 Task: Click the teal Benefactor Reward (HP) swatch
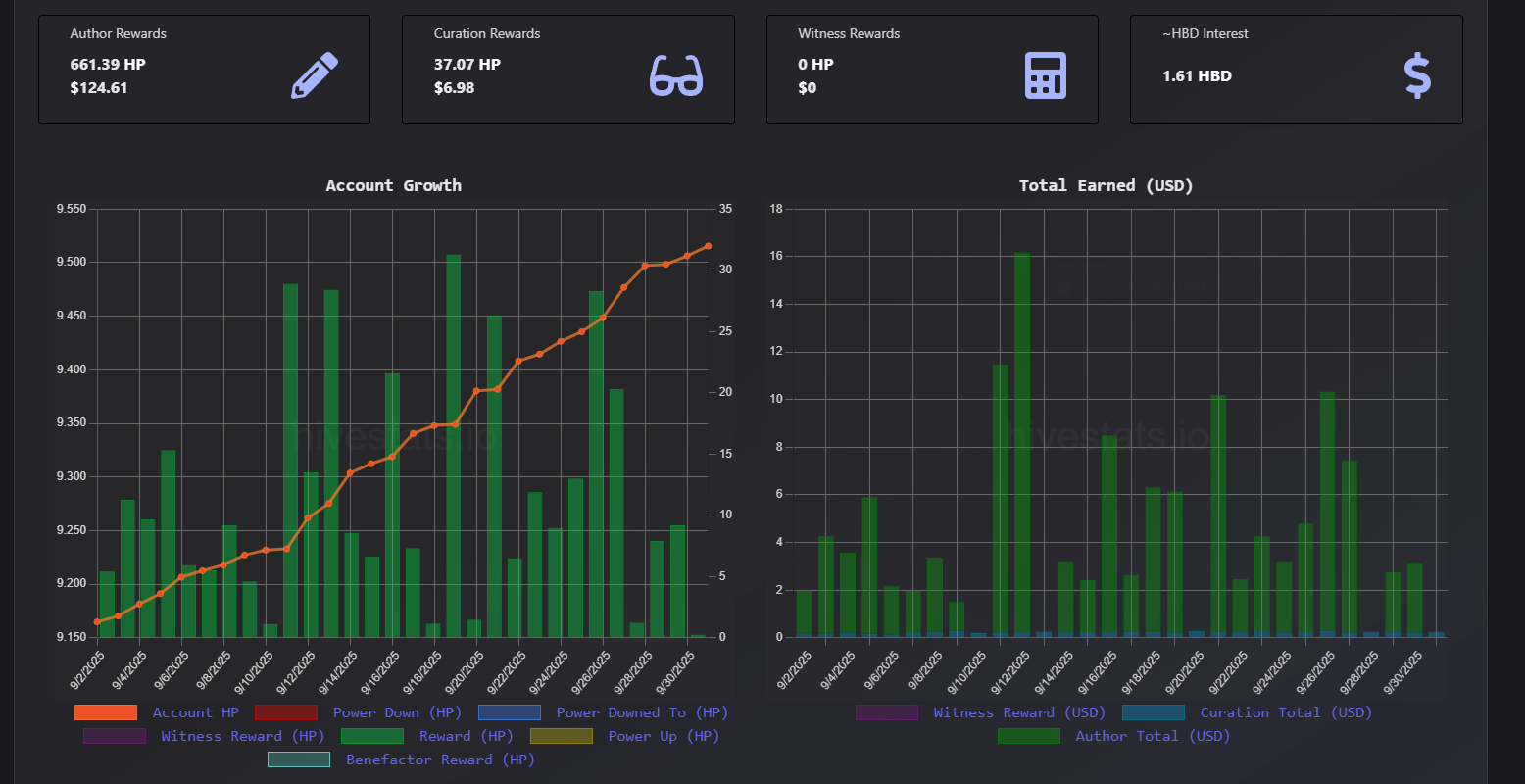(299, 759)
